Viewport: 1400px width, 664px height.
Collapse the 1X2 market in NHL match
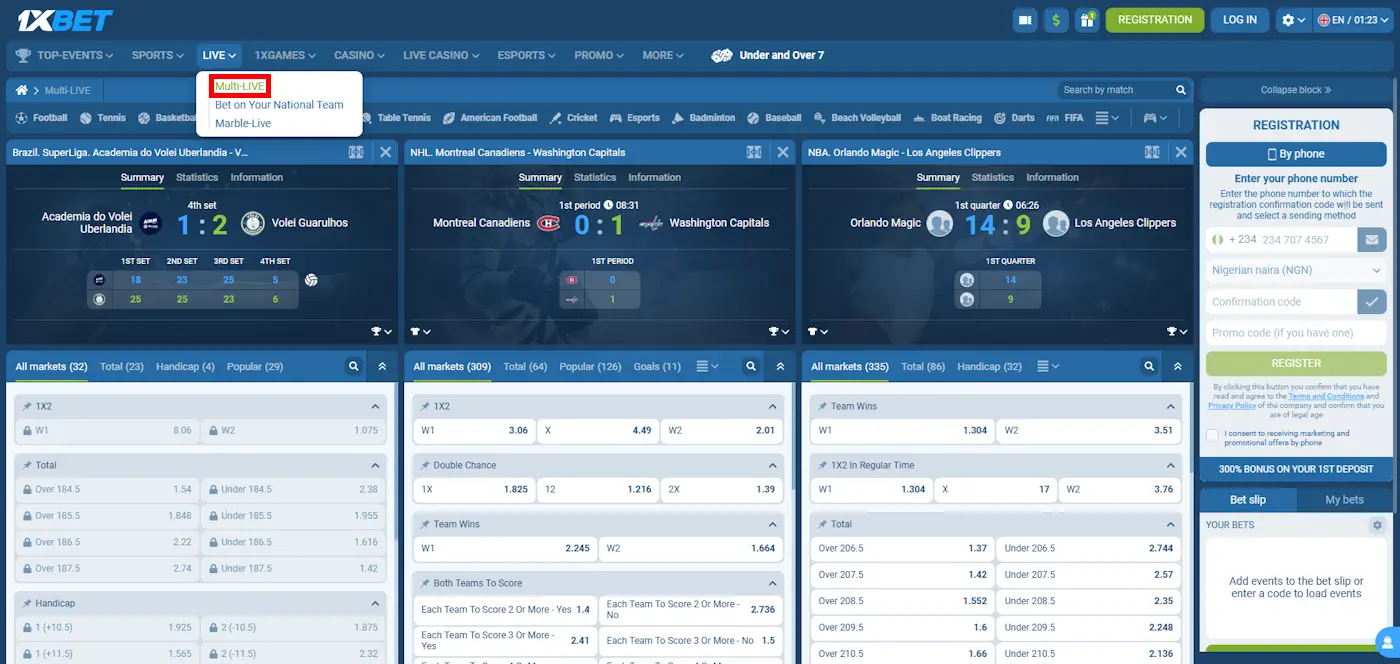[770, 406]
